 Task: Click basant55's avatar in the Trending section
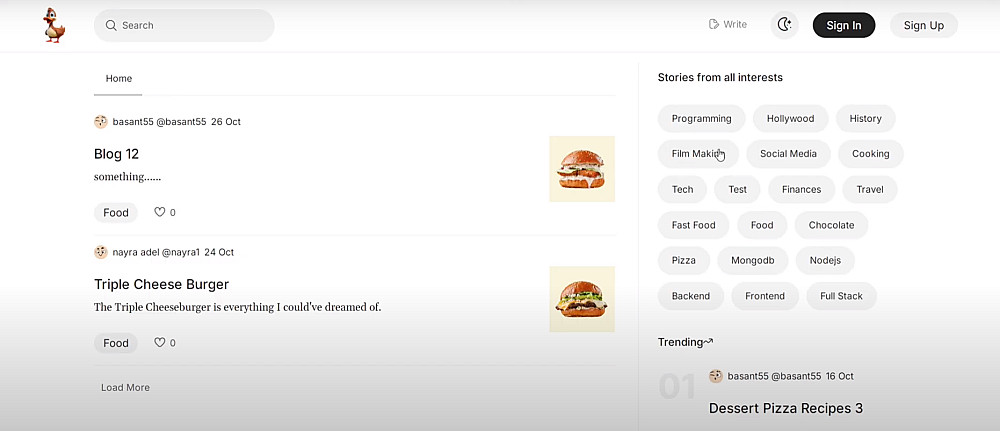pyautogui.click(x=716, y=376)
